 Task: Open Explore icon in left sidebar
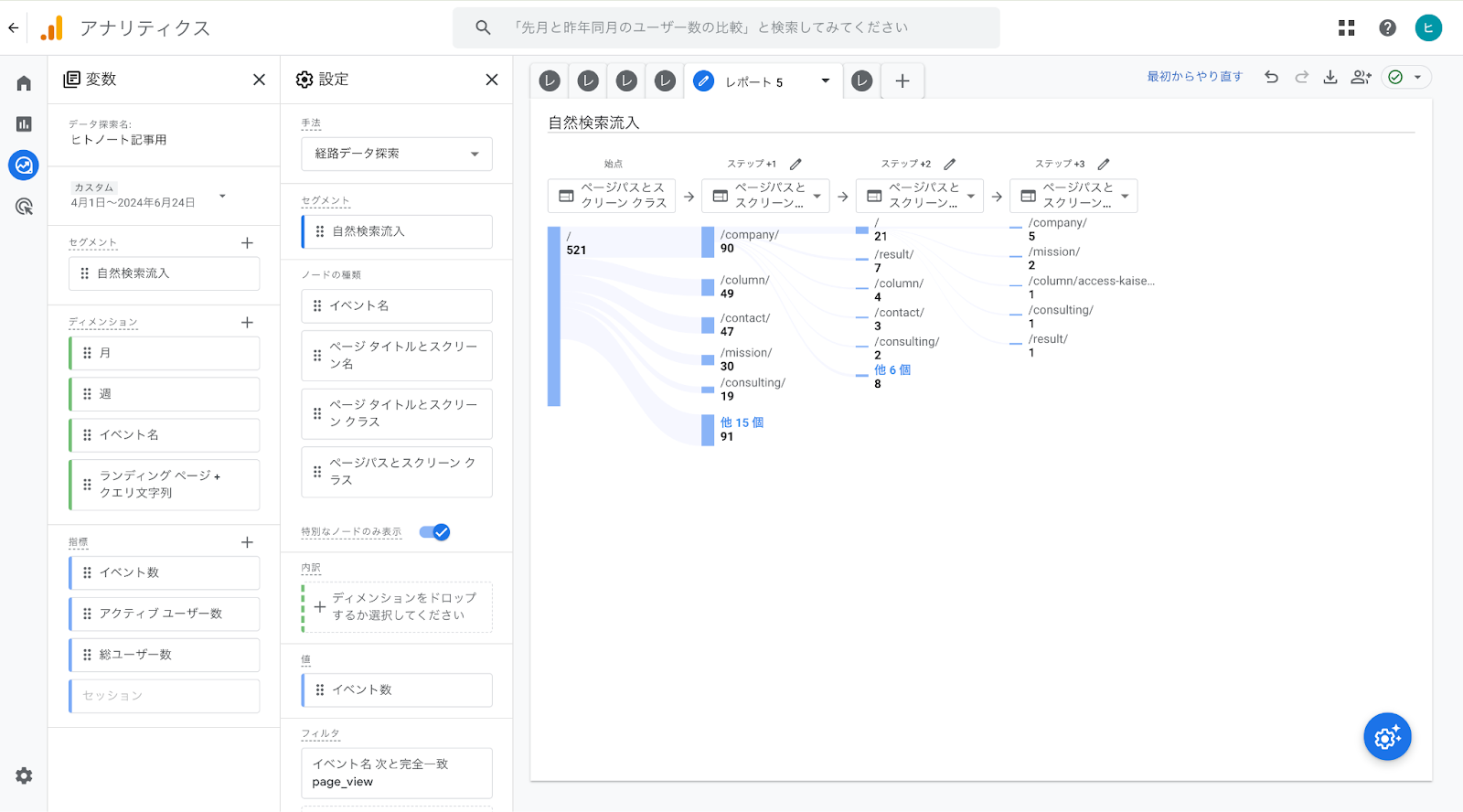pos(24,166)
